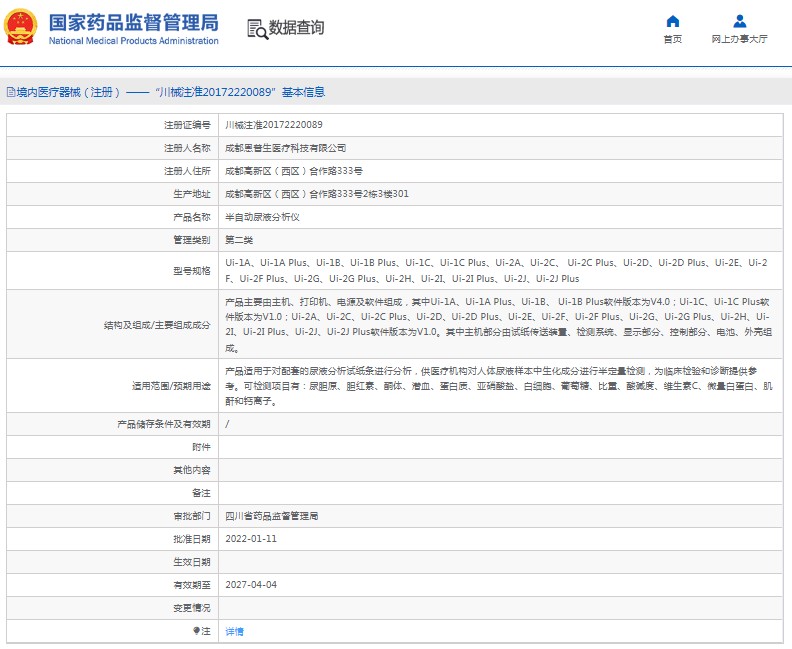The width and height of the screenshot is (792, 649).
Task: Click the 数据查询 heading text
Action: 296,28
